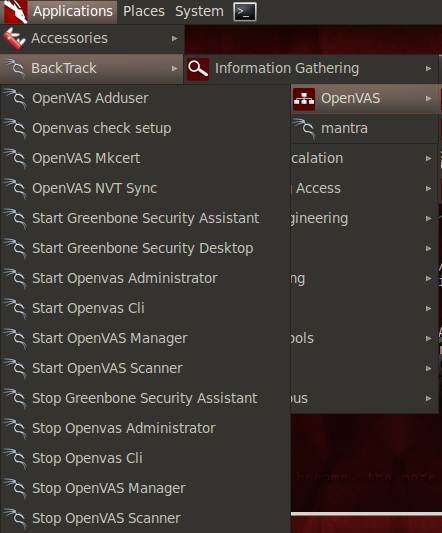Select Stop Greenbone Security Assistant

click(x=145, y=398)
